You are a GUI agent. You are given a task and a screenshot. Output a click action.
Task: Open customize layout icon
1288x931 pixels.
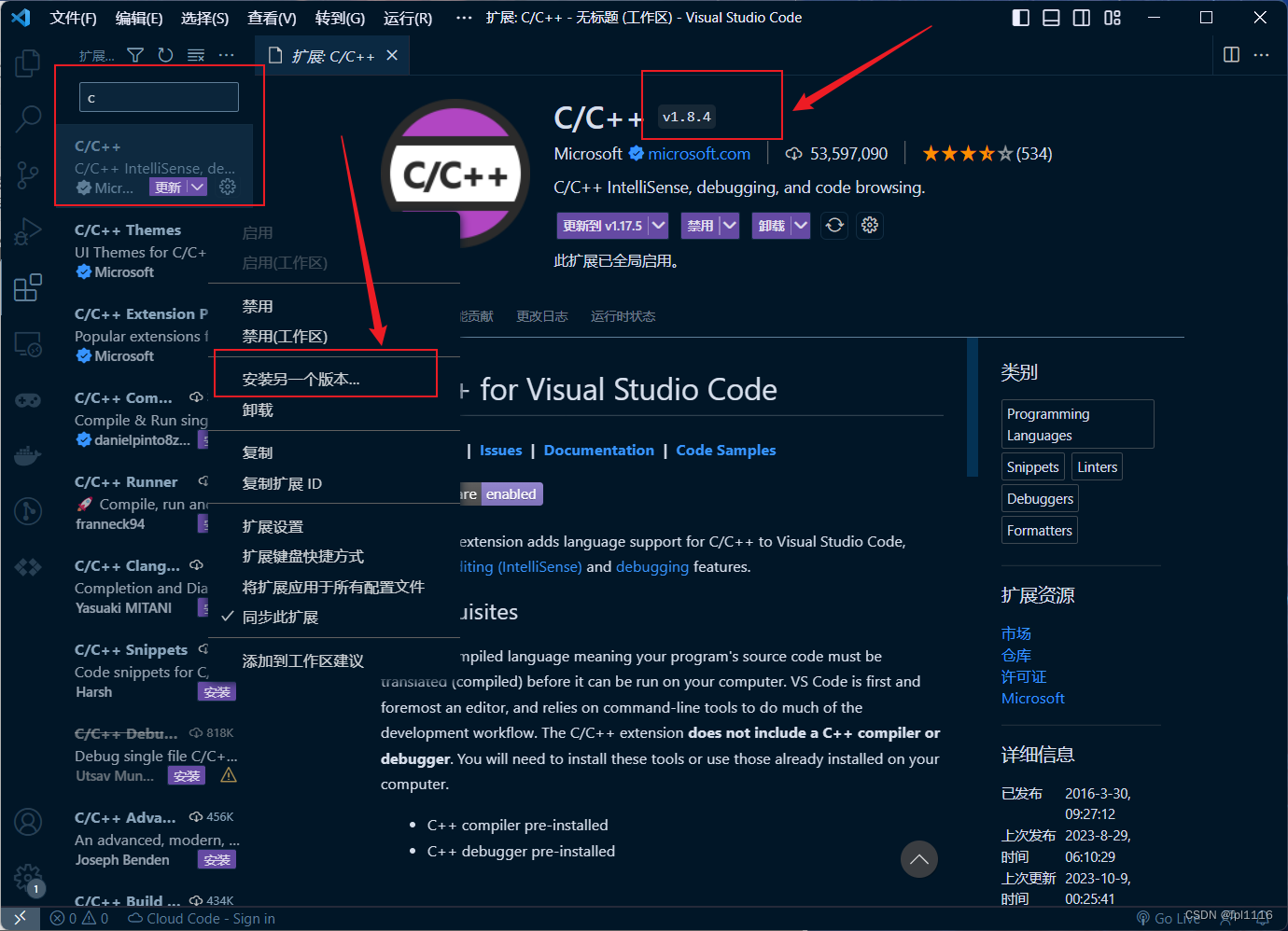(x=1113, y=18)
